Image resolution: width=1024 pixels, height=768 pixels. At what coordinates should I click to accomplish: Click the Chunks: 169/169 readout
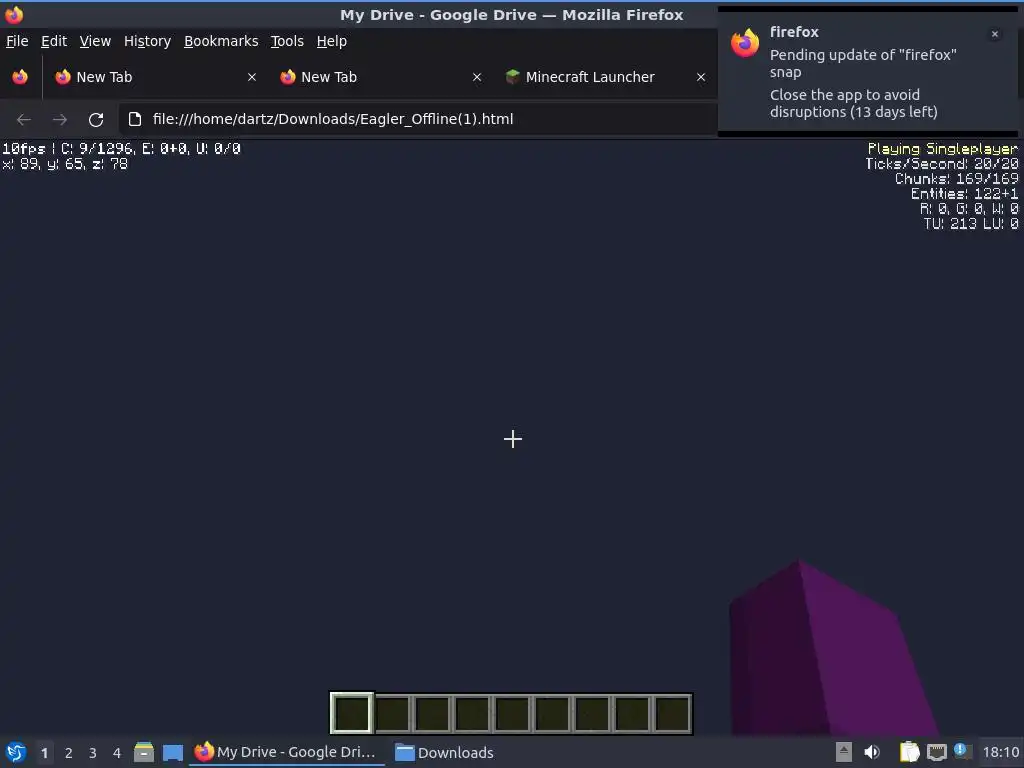click(x=957, y=179)
